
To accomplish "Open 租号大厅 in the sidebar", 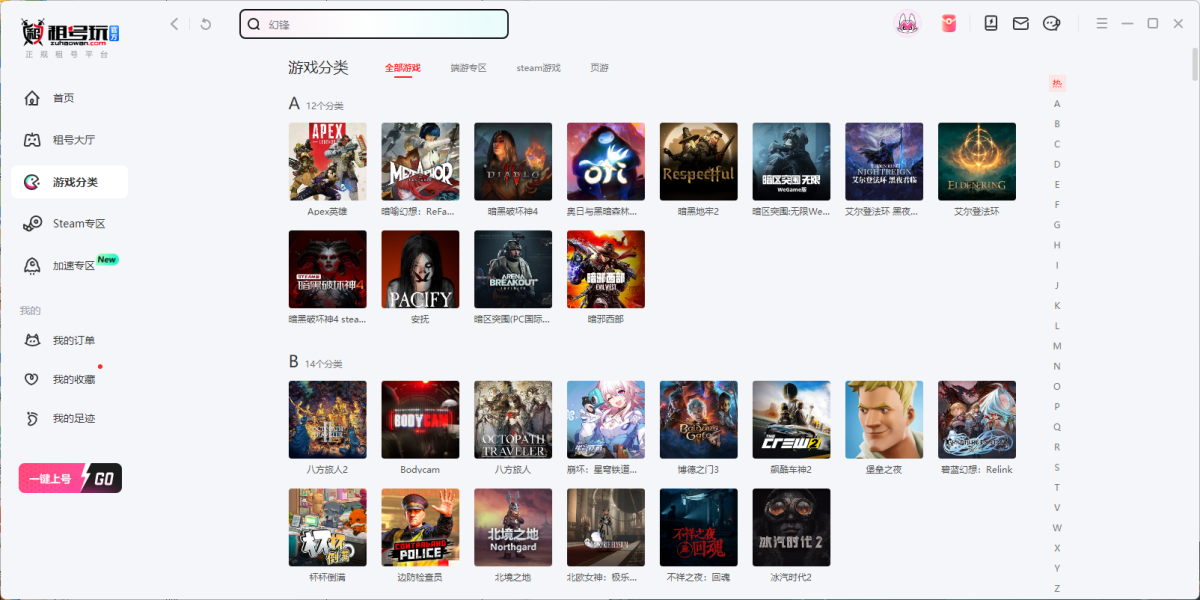I will coord(73,140).
